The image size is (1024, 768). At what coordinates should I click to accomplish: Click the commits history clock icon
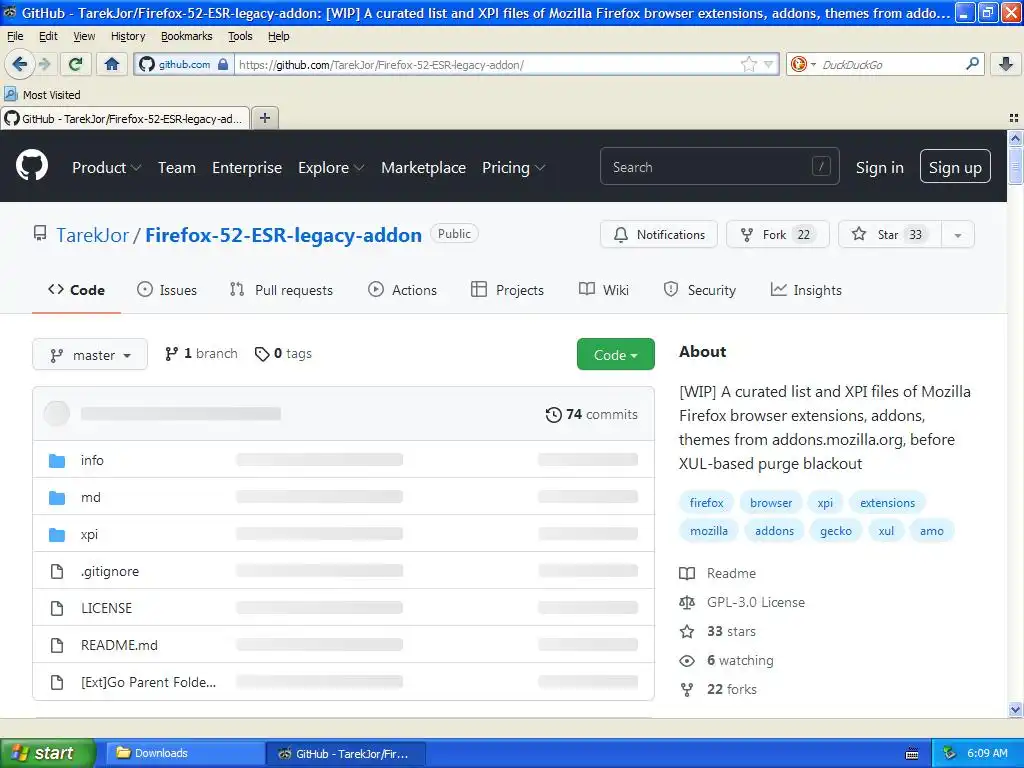[553, 415]
